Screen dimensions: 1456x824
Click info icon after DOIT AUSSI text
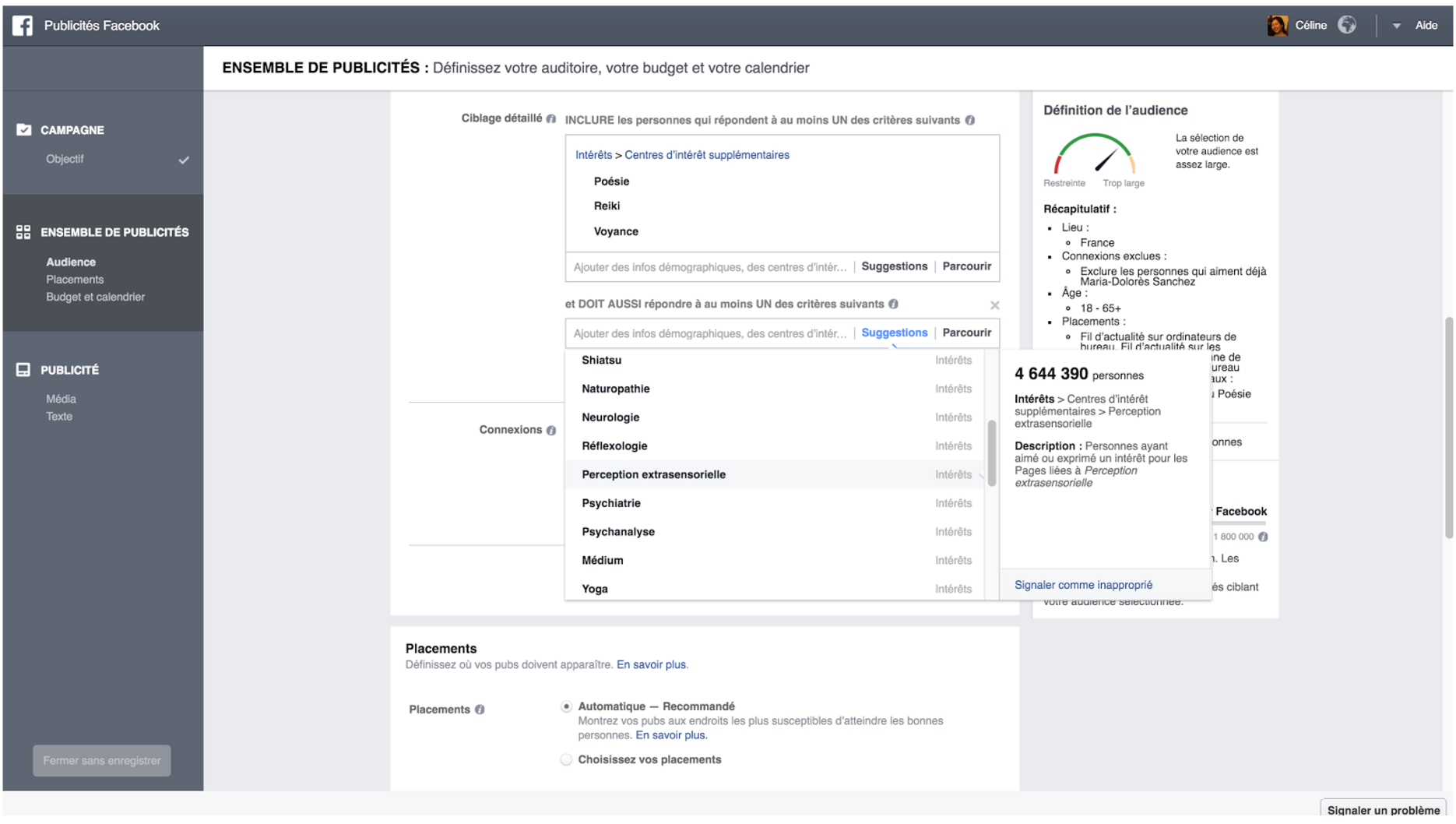894,304
